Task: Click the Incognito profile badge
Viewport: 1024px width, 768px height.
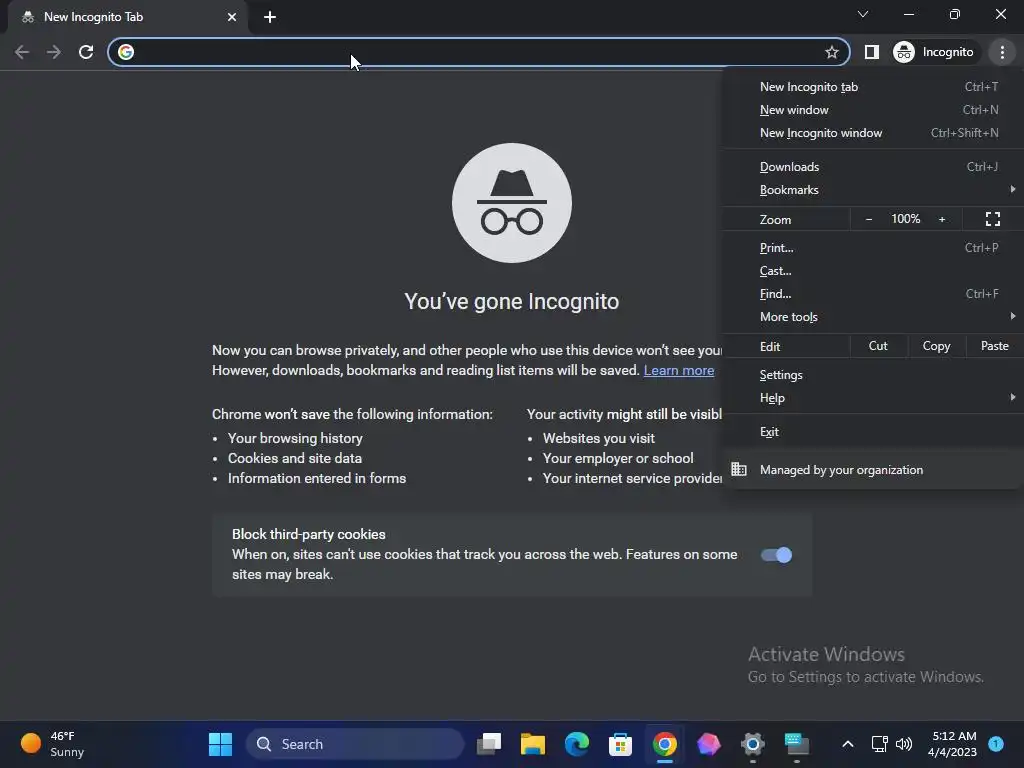Action: tap(934, 52)
